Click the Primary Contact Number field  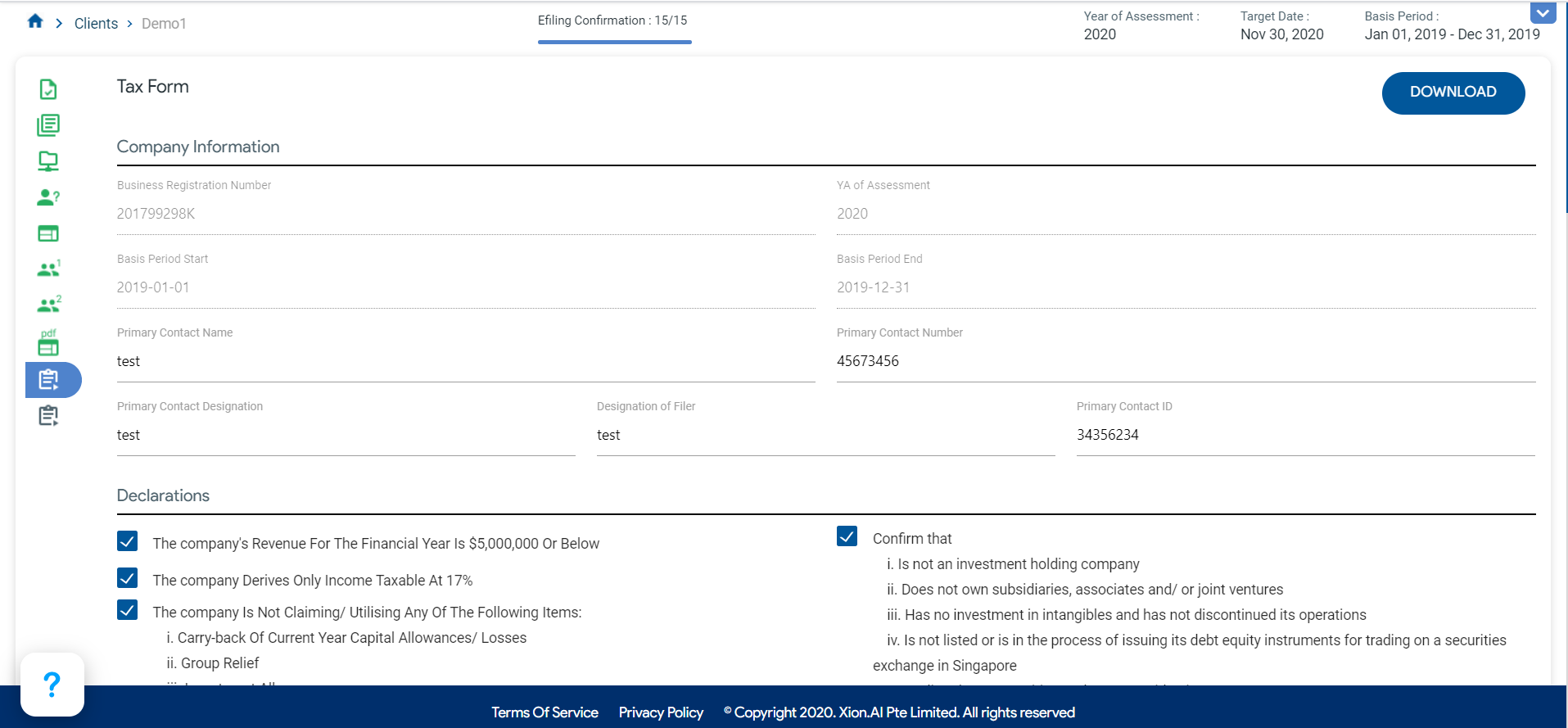click(x=1185, y=361)
